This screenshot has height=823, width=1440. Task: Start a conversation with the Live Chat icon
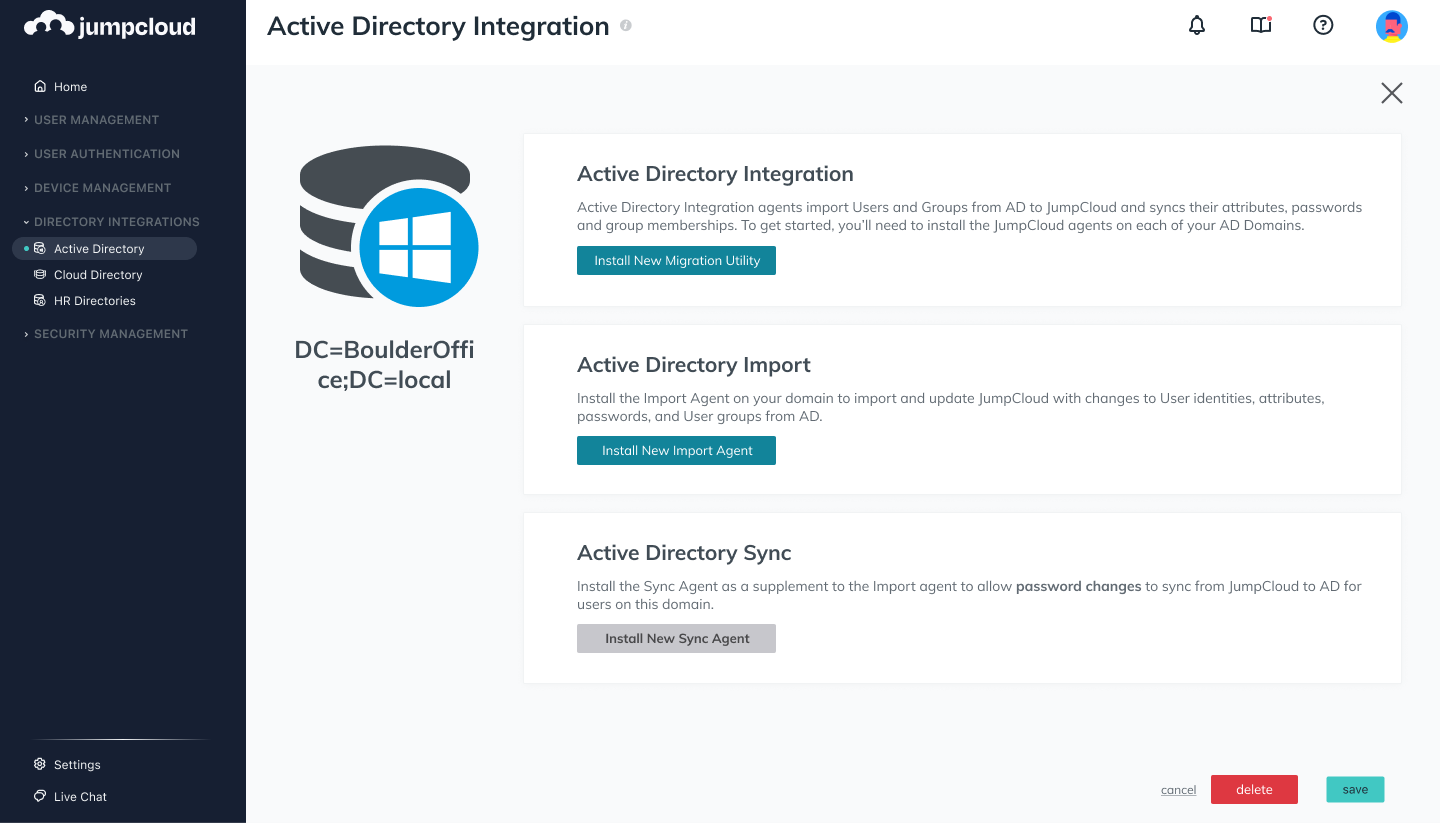coord(39,796)
